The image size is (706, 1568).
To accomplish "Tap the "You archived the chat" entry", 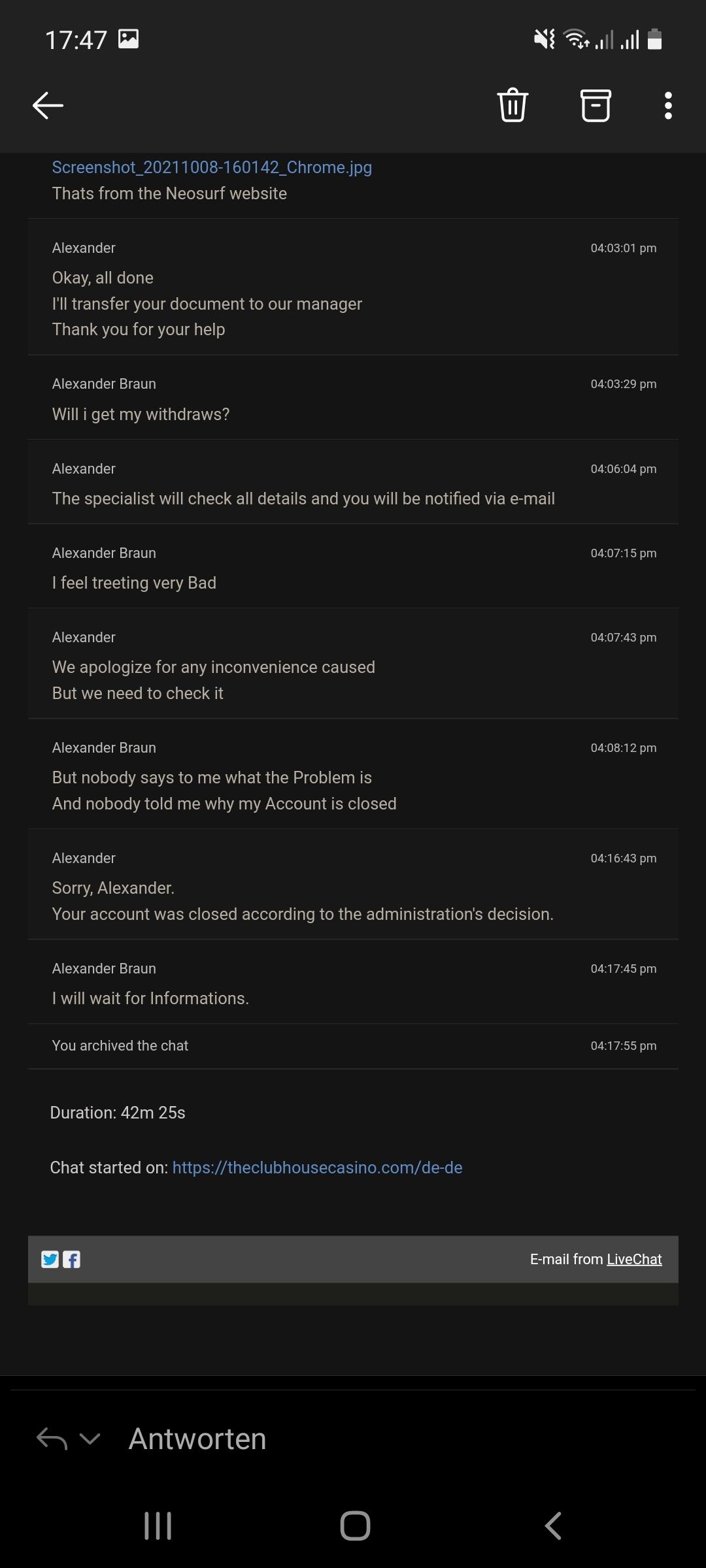I will click(x=120, y=1046).
